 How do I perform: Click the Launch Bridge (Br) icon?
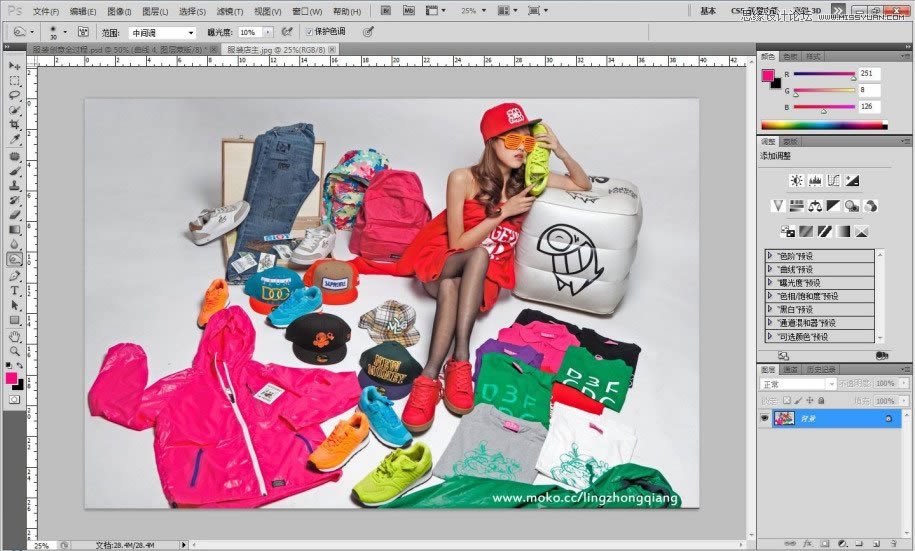click(x=385, y=11)
